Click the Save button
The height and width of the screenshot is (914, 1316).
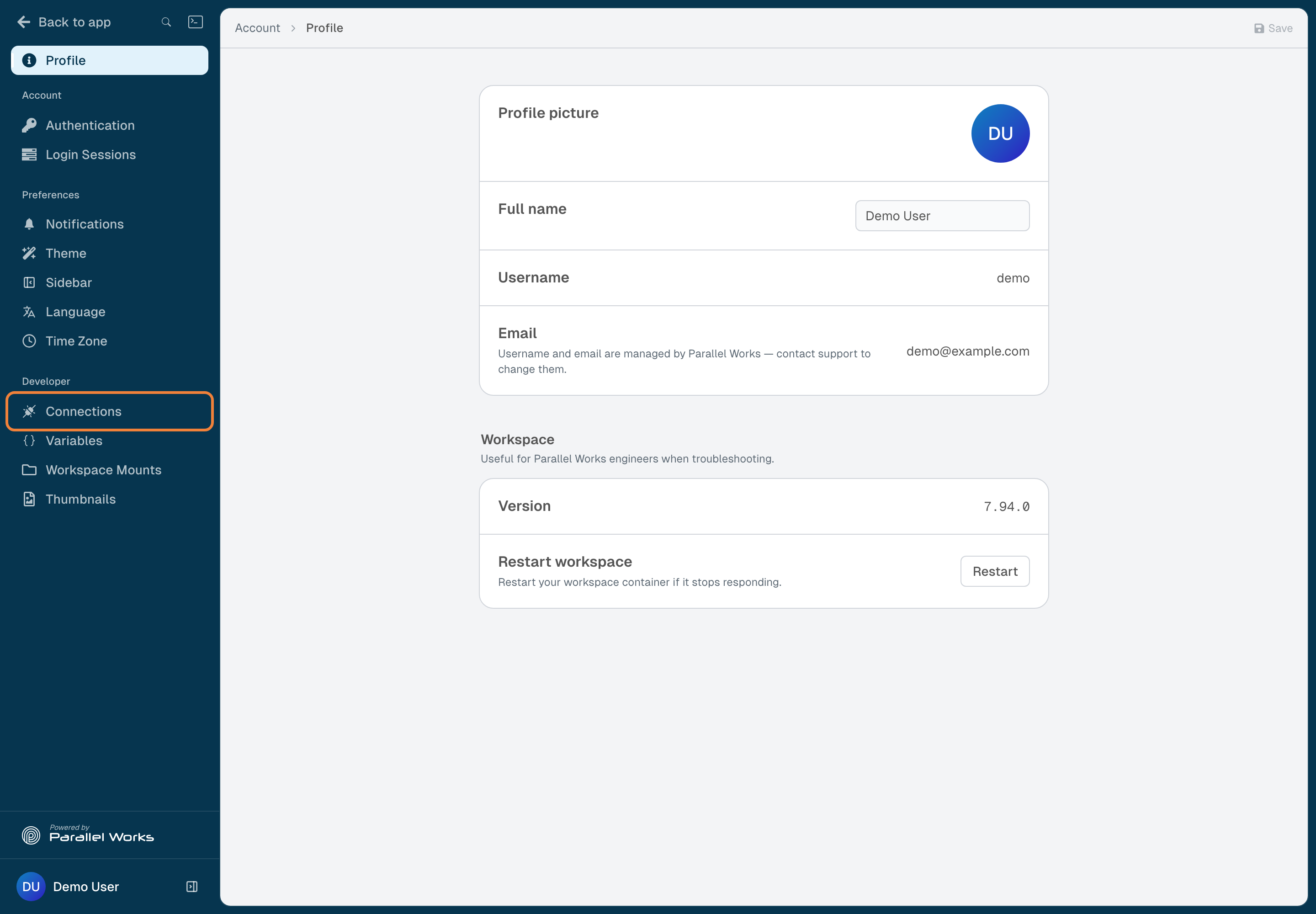(x=1273, y=28)
